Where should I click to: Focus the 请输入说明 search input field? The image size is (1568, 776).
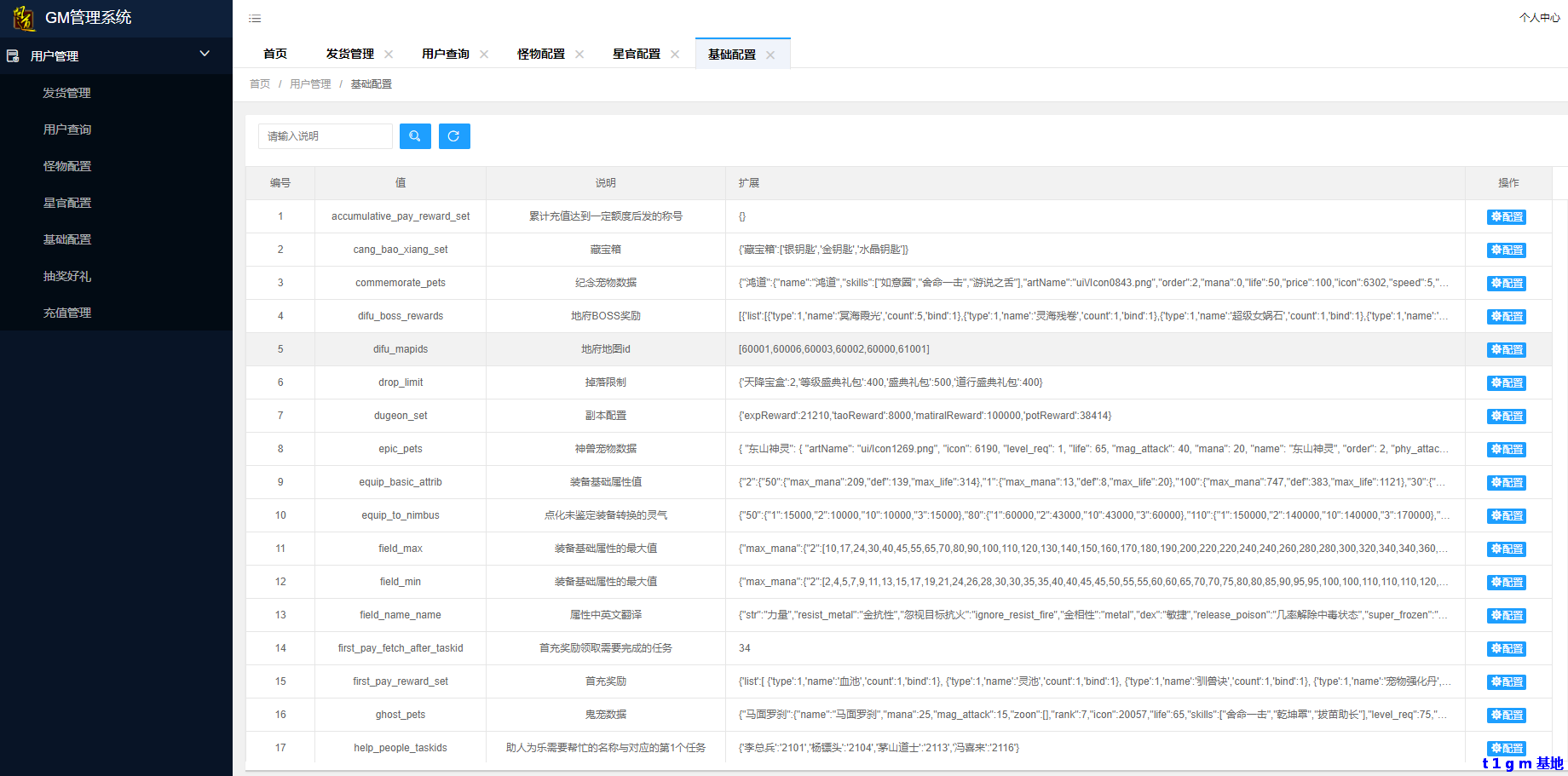[326, 136]
